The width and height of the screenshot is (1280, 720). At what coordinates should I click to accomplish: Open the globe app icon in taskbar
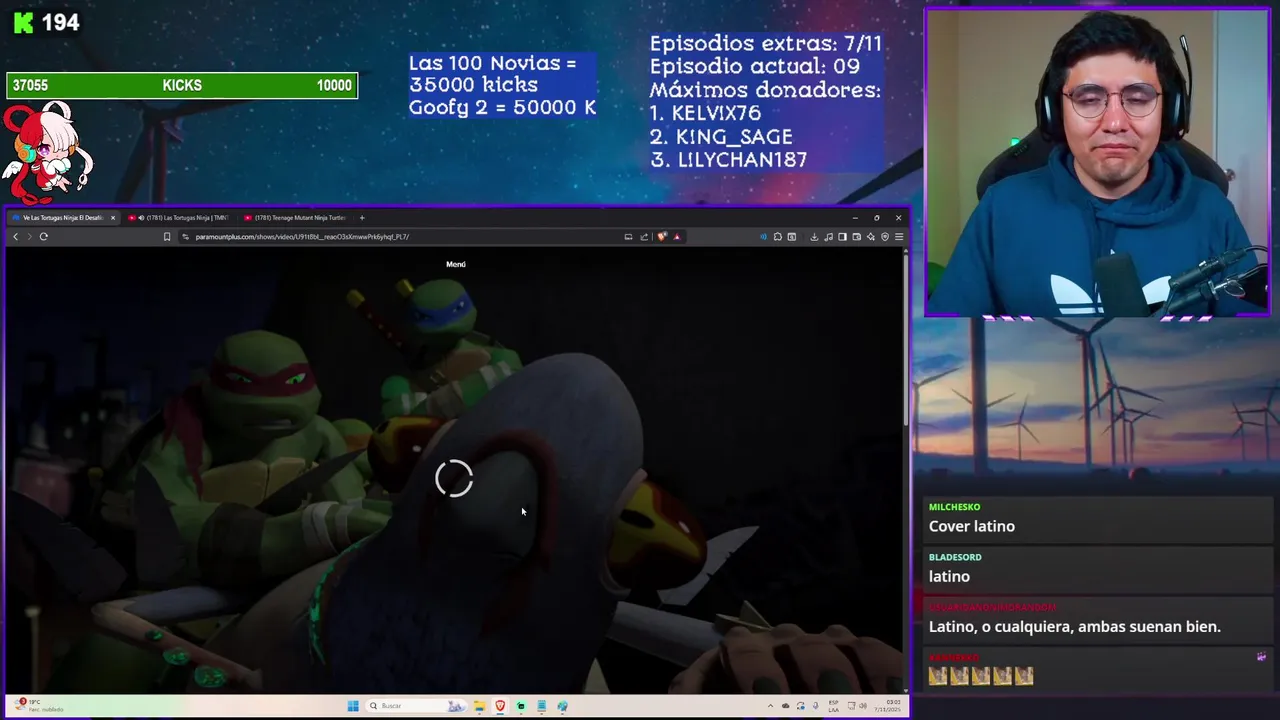tap(562, 706)
